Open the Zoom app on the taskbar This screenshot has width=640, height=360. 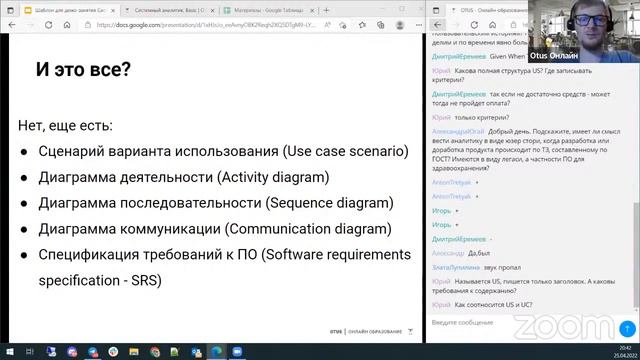[237, 352]
